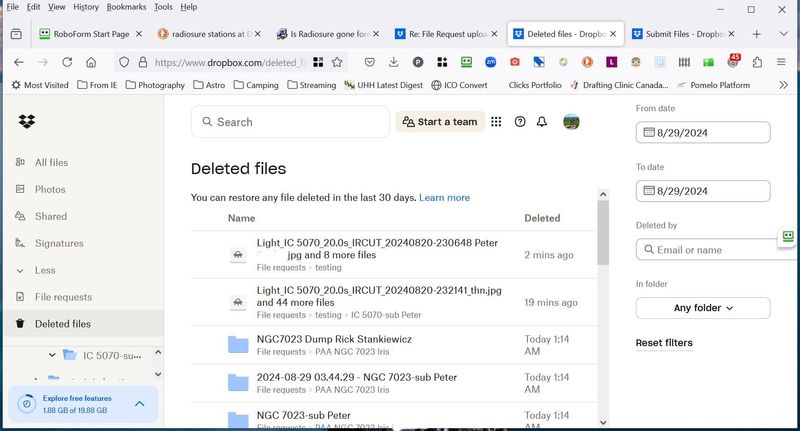Click storage usage 1.88 GB of 19.88 GB
Viewport: 800px width, 431px height.
pos(75,410)
